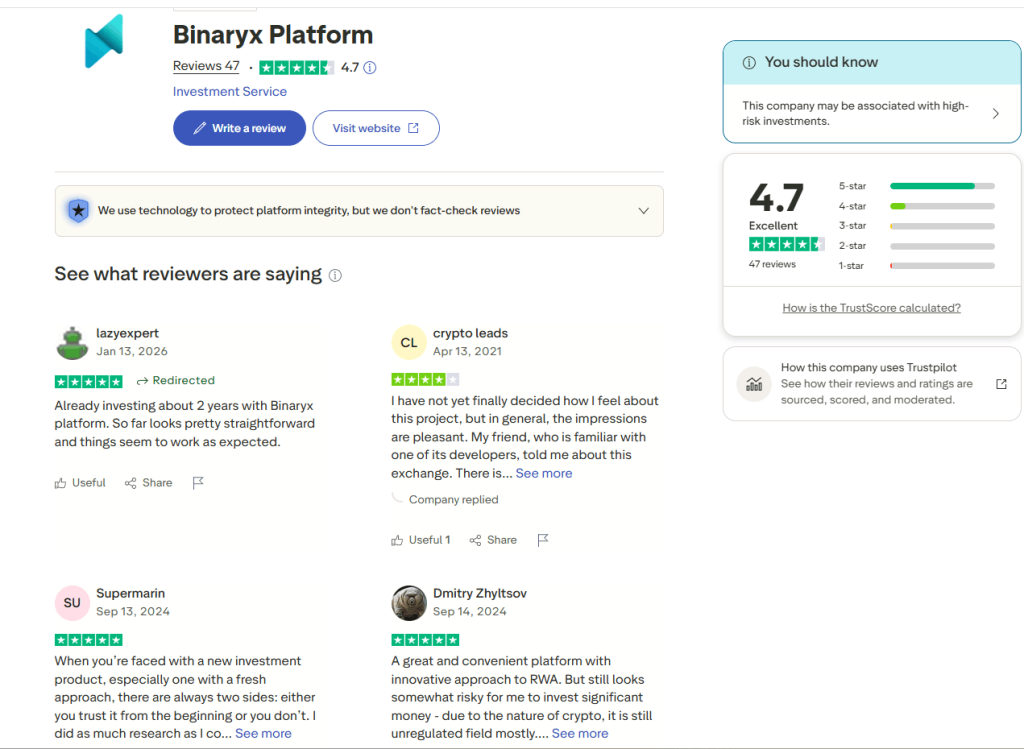Mark lazyexpert's review as Useful
Screen dimensions: 1024x749
(x=80, y=483)
